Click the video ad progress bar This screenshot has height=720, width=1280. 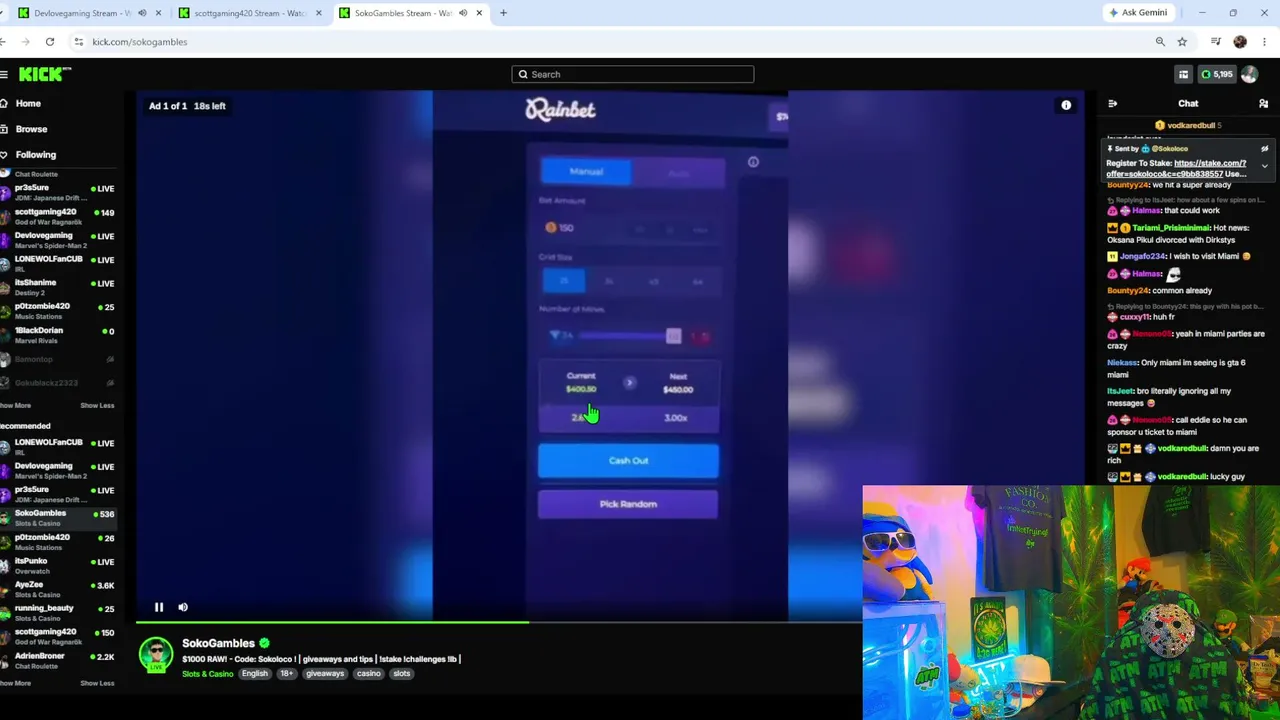click(x=499, y=623)
